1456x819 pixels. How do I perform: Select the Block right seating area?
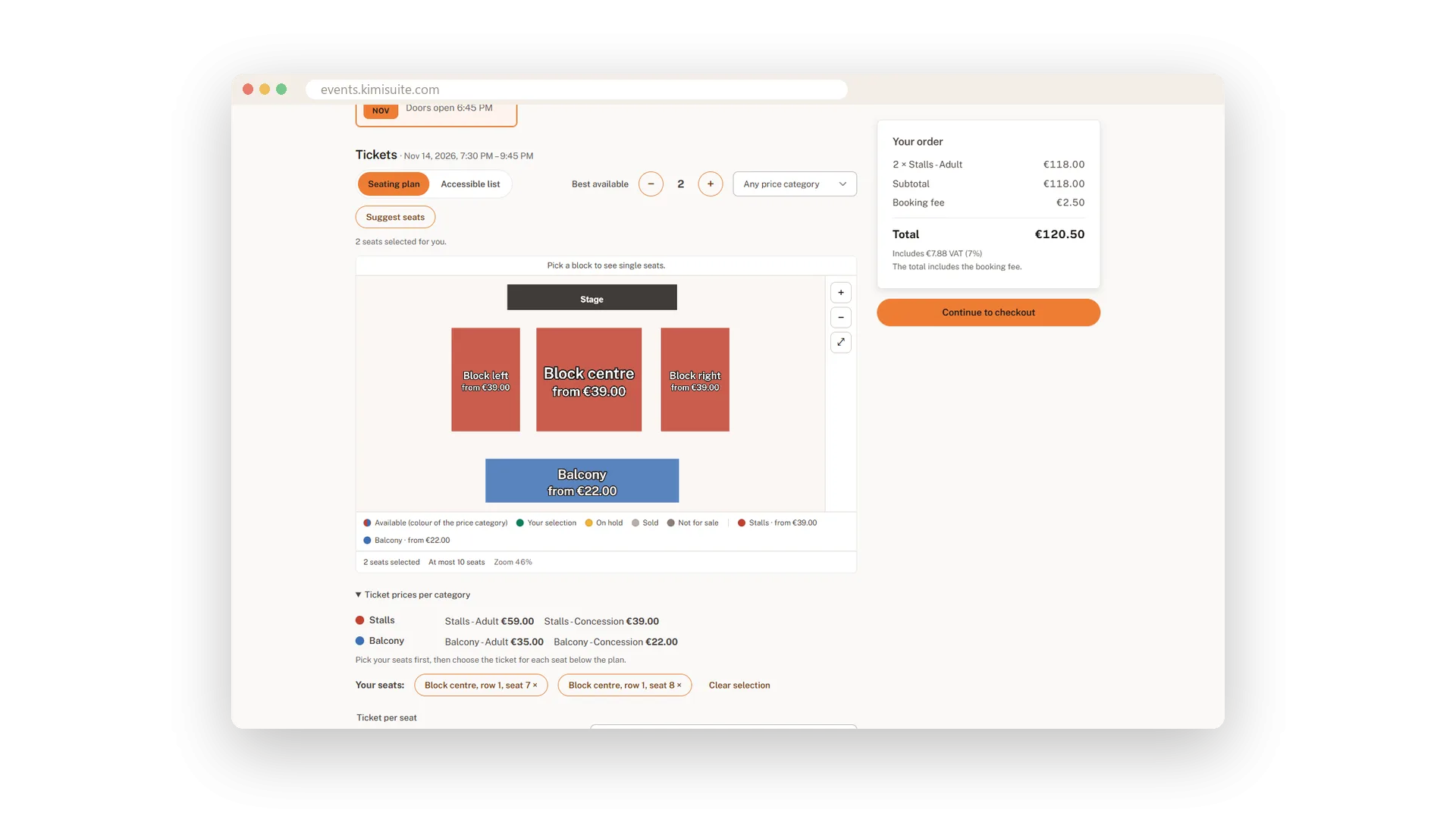click(695, 380)
